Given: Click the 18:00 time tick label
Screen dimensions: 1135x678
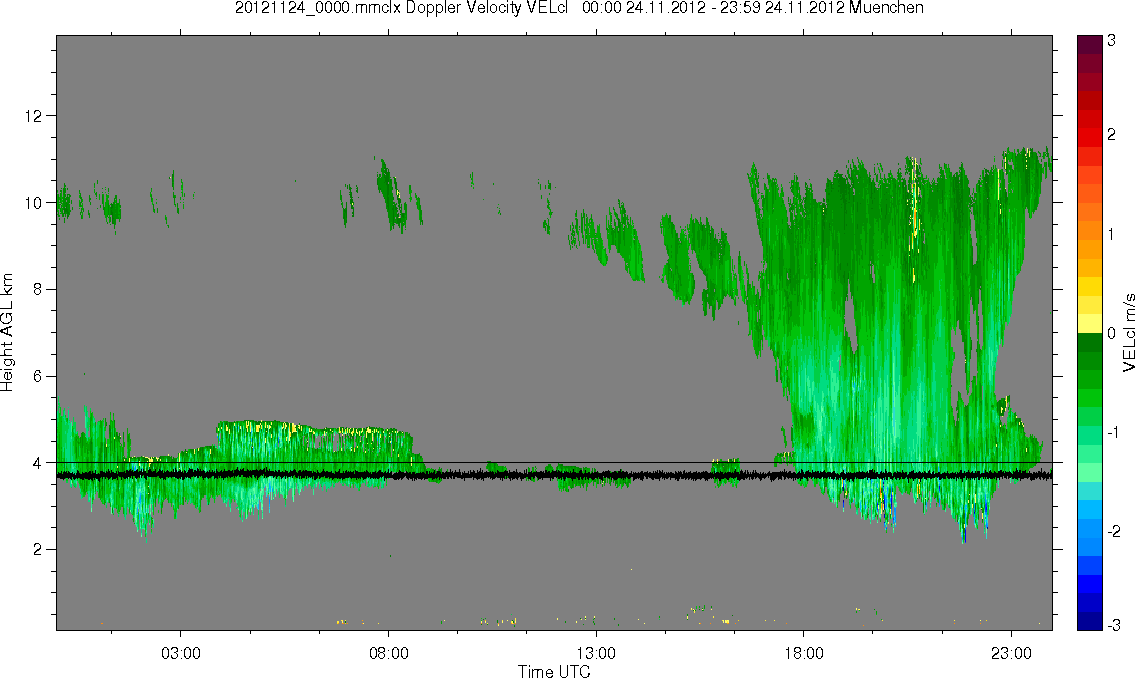Looking at the screenshot, I should click(804, 653).
